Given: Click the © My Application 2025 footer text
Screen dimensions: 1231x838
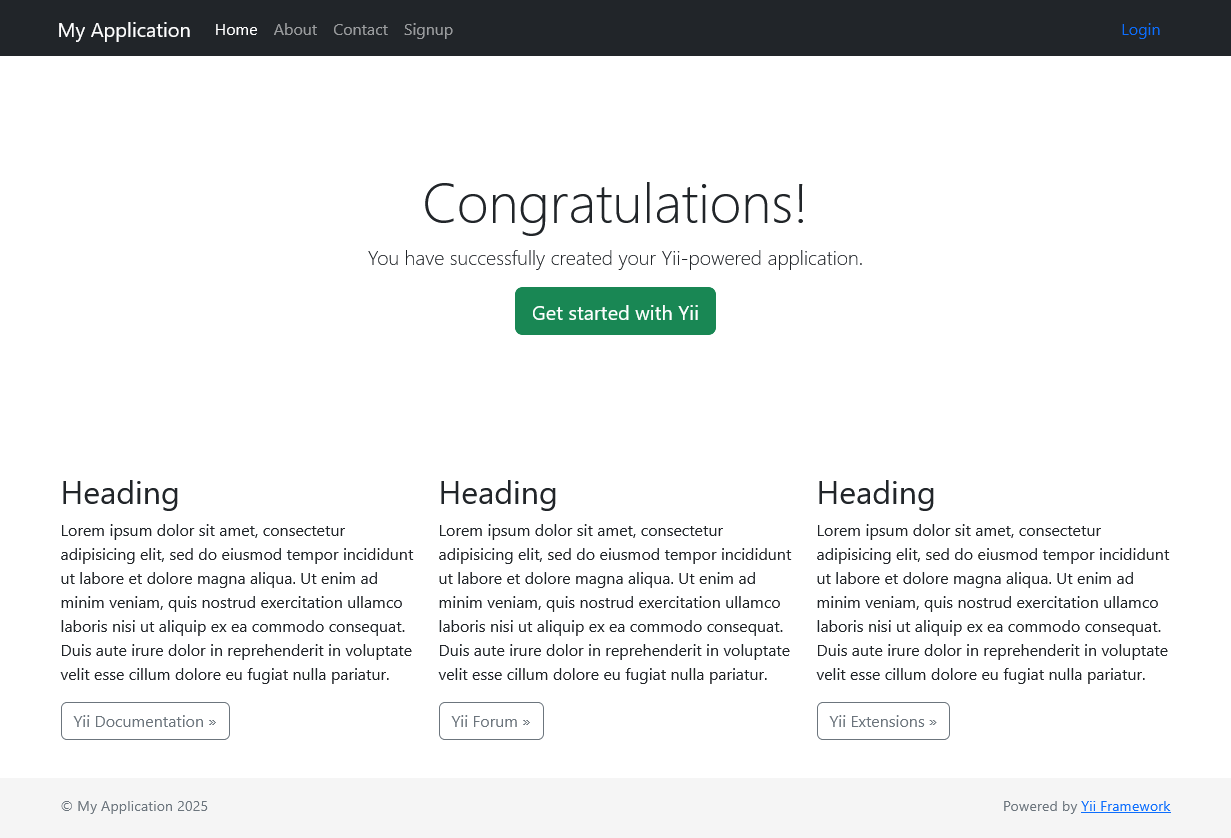Looking at the screenshot, I should coord(134,806).
